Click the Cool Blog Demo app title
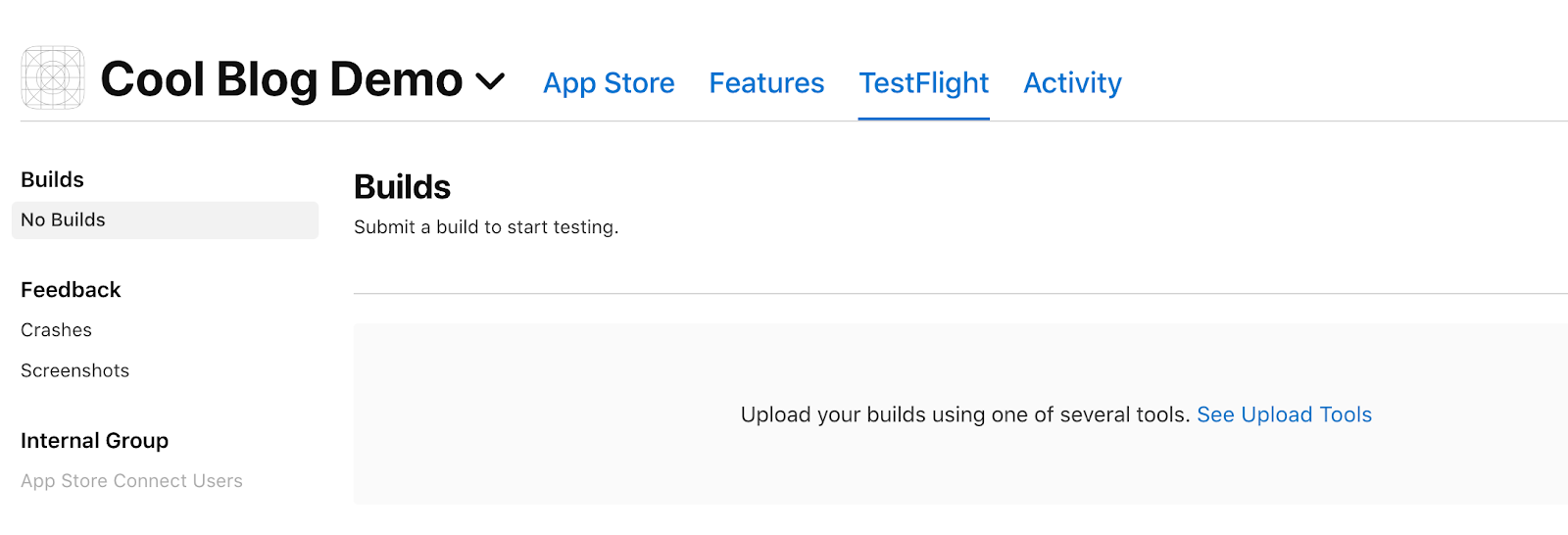The width and height of the screenshot is (1568, 535). 281,79
